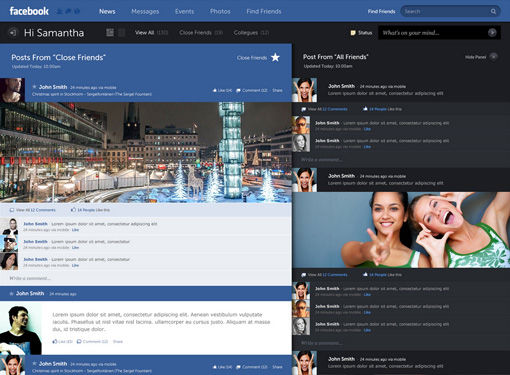Open the Messages tab in the top navigation
The image size is (510, 375).
coord(145,11)
